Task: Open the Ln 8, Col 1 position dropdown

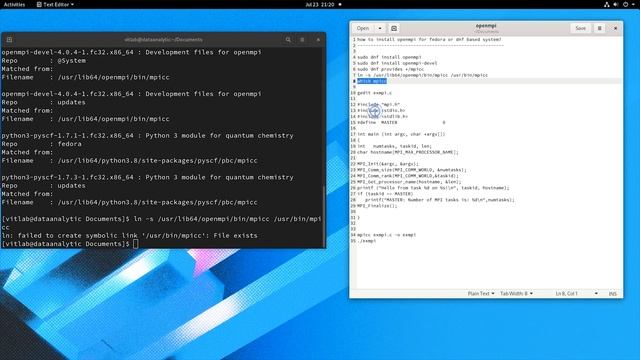Action: coord(576,293)
